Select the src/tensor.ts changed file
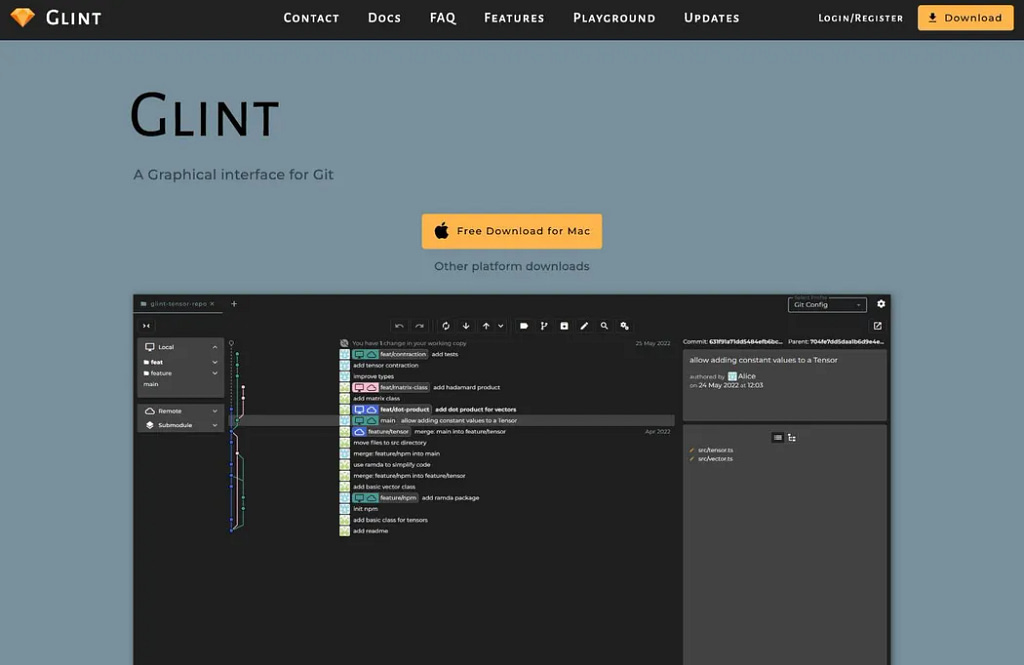Image resolution: width=1024 pixels, height=665 pixels. (715, 450)
